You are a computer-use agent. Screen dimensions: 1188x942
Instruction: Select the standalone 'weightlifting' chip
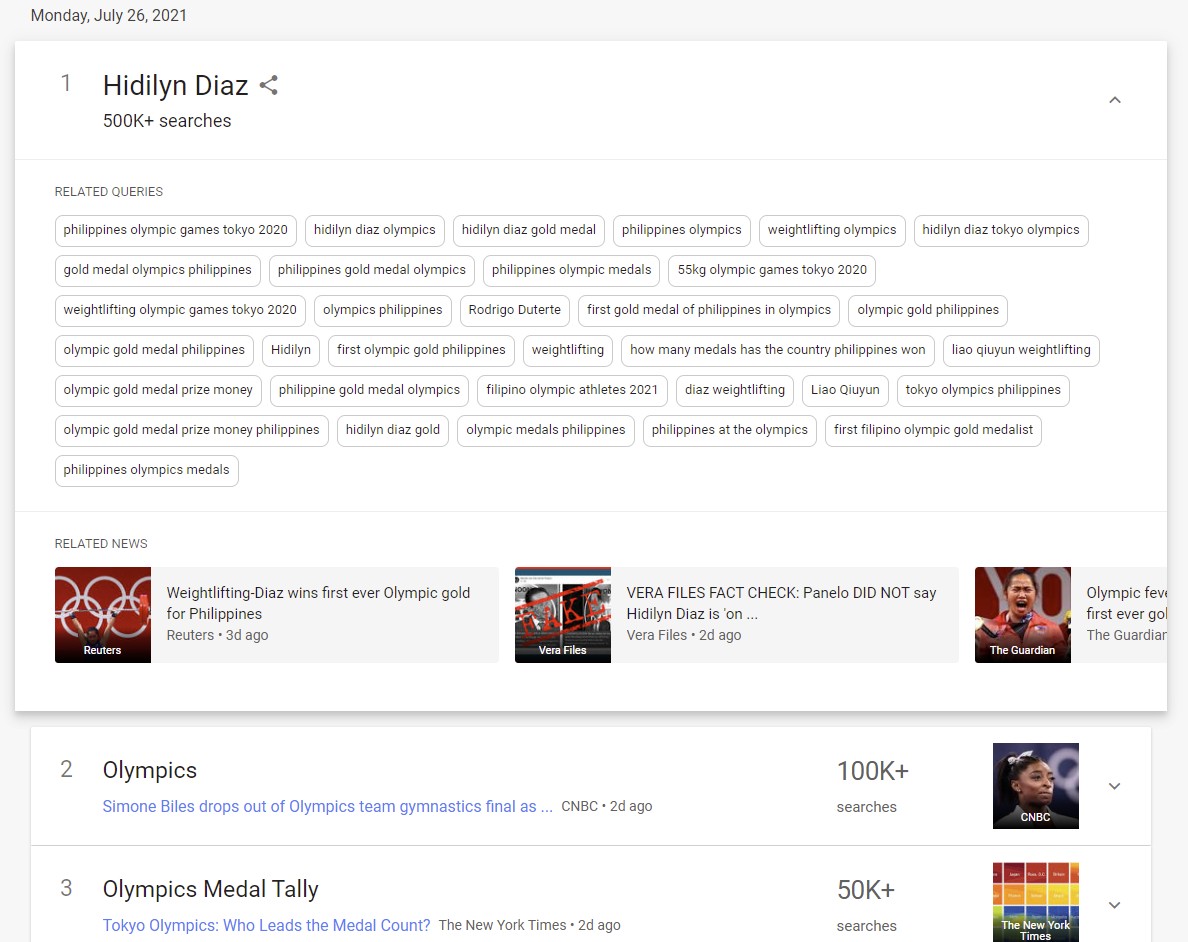[567, 351]
